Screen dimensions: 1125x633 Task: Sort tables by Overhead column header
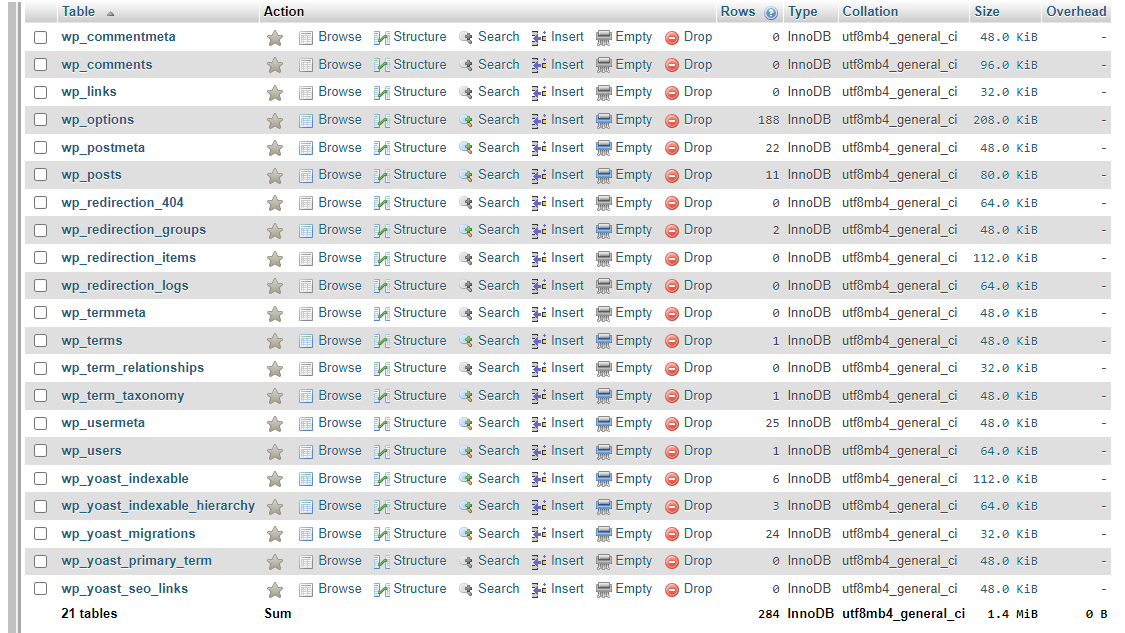click(1075, 11)
